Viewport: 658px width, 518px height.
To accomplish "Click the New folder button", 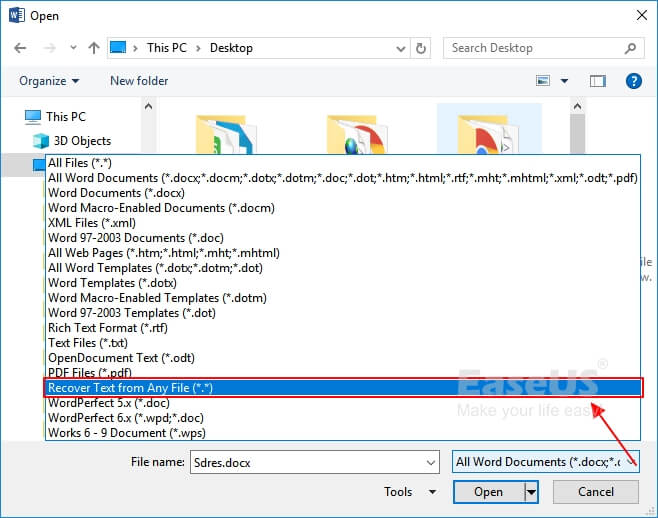I will [x=139, y=81].
